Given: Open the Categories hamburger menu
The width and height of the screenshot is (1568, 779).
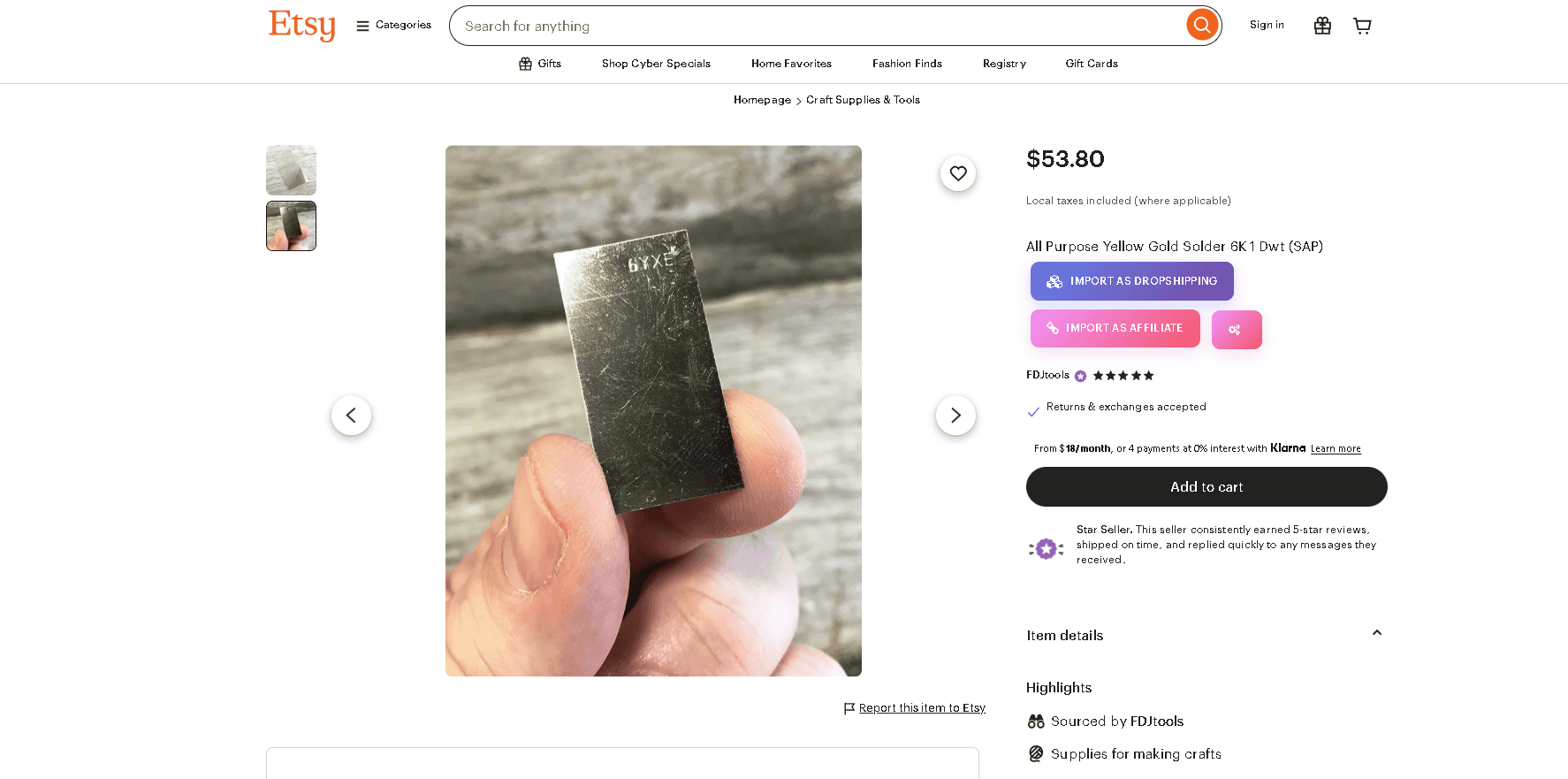Looking at the screenshot, I should 393,26.
